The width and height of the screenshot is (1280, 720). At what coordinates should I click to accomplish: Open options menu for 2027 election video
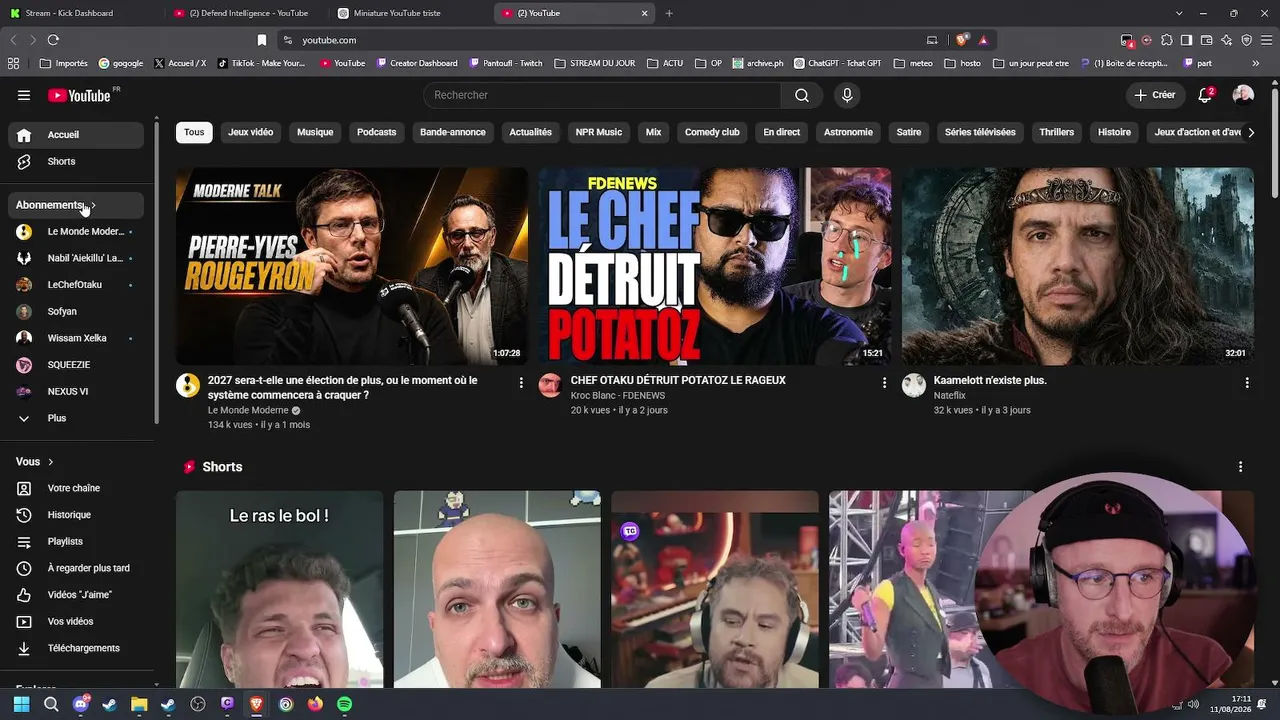point(521,383)
